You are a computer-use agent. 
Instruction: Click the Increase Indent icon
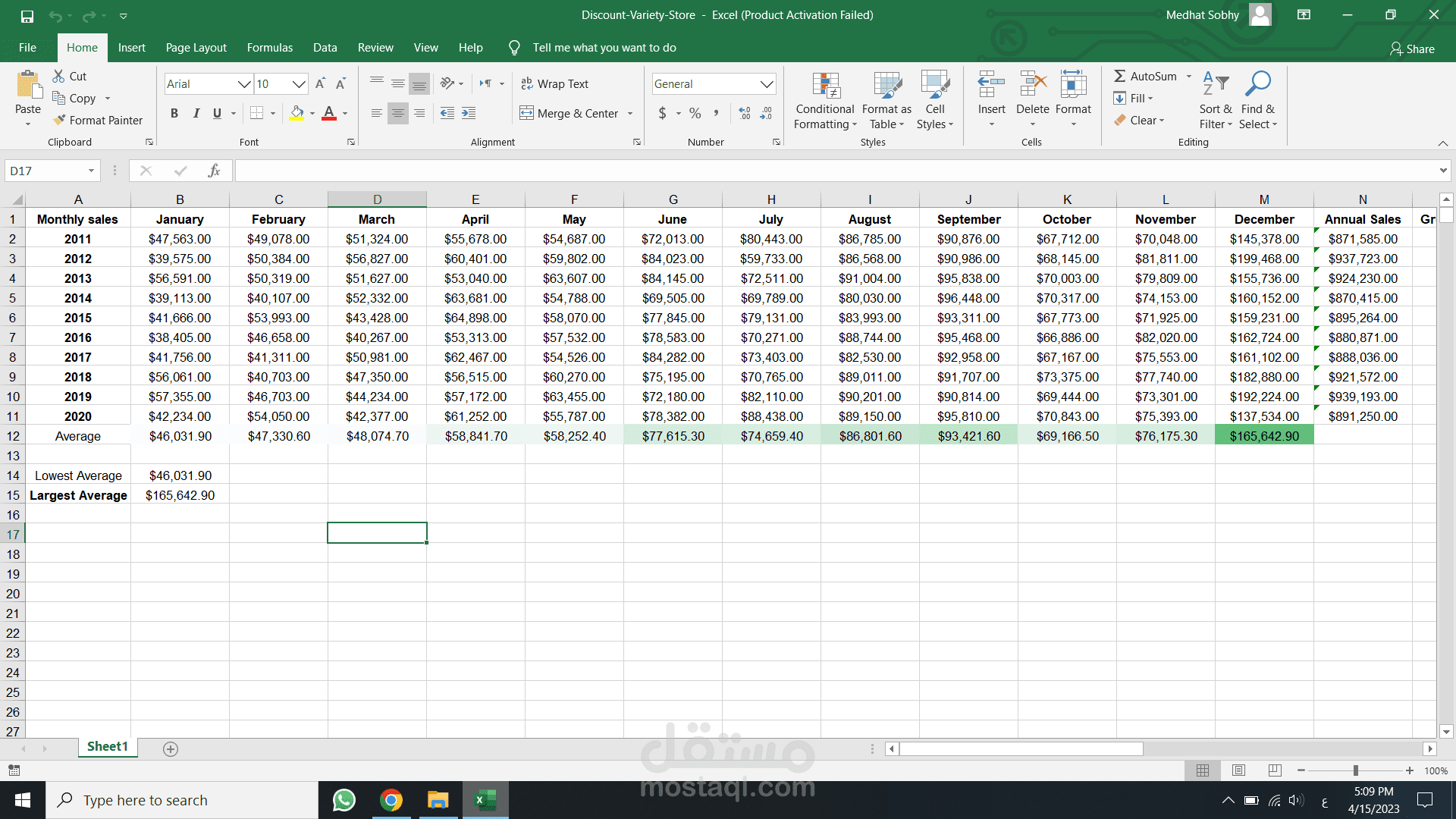(469, 114)
